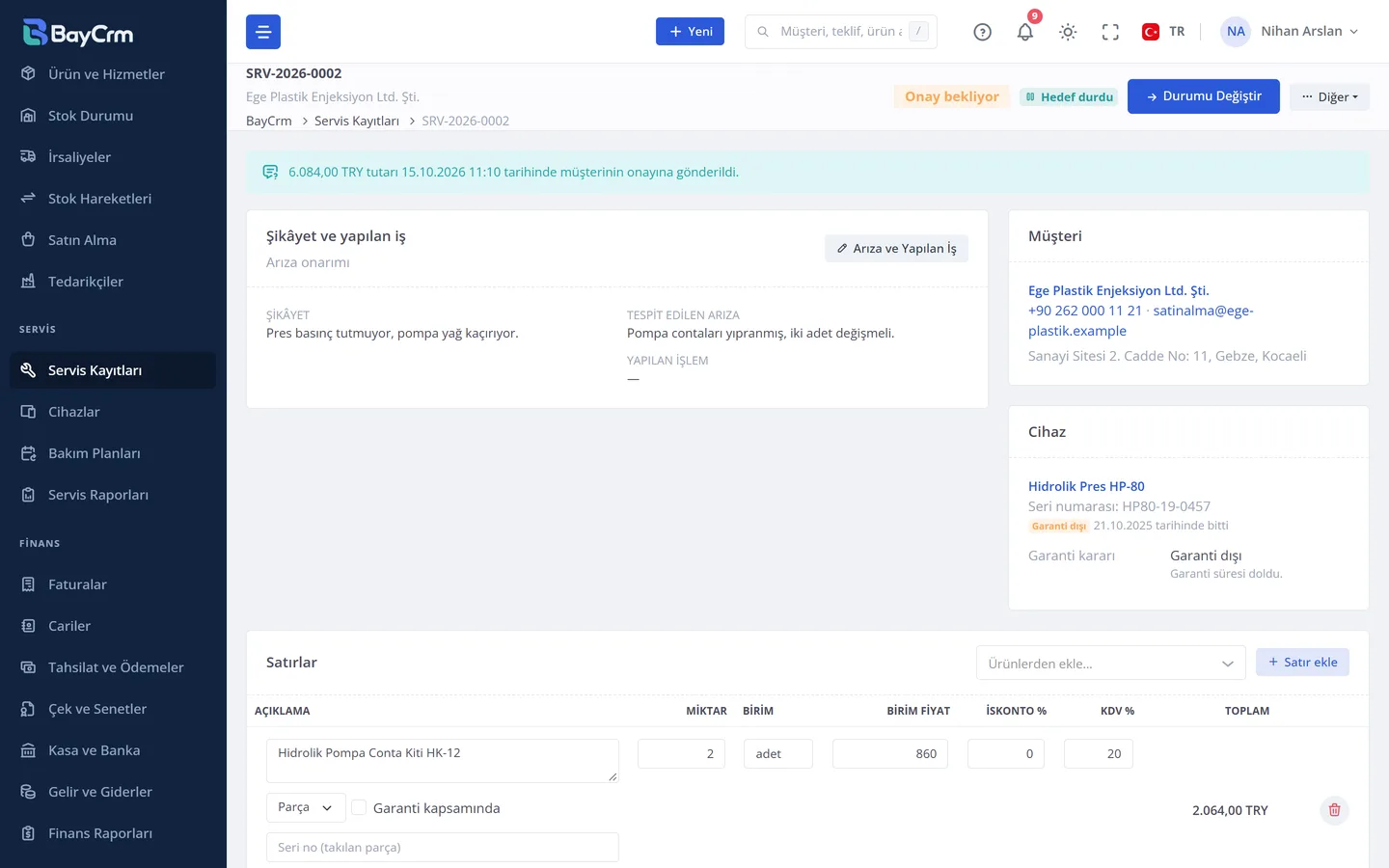Open the TR language selector

coord(1163,32)
